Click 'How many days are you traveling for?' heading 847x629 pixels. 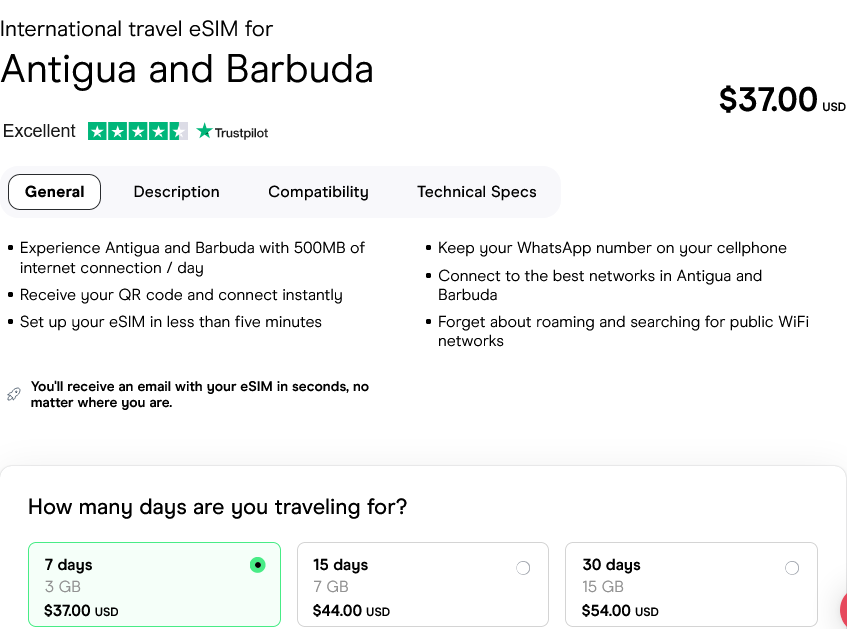(217, 507)
